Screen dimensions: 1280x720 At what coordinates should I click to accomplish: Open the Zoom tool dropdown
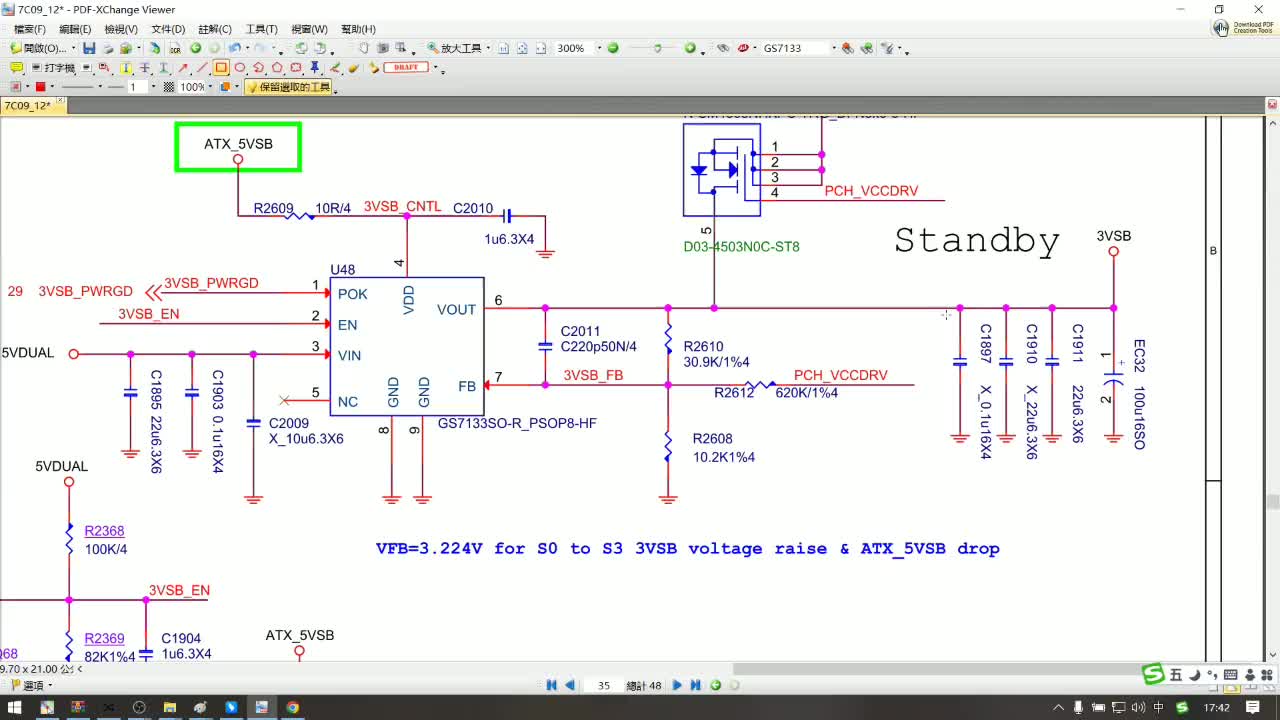point(488,48)
